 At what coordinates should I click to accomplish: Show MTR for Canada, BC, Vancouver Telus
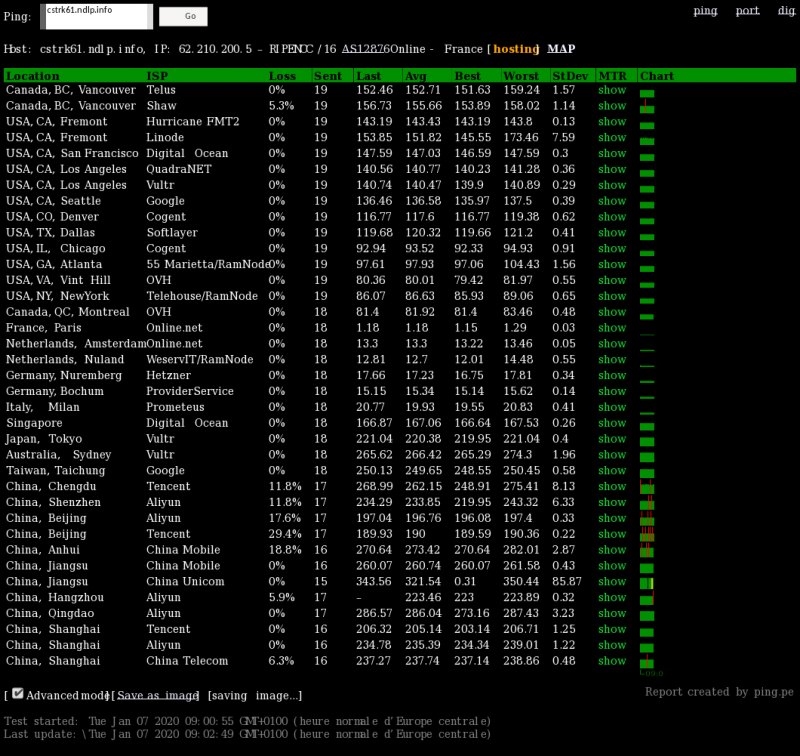point(612,90)
